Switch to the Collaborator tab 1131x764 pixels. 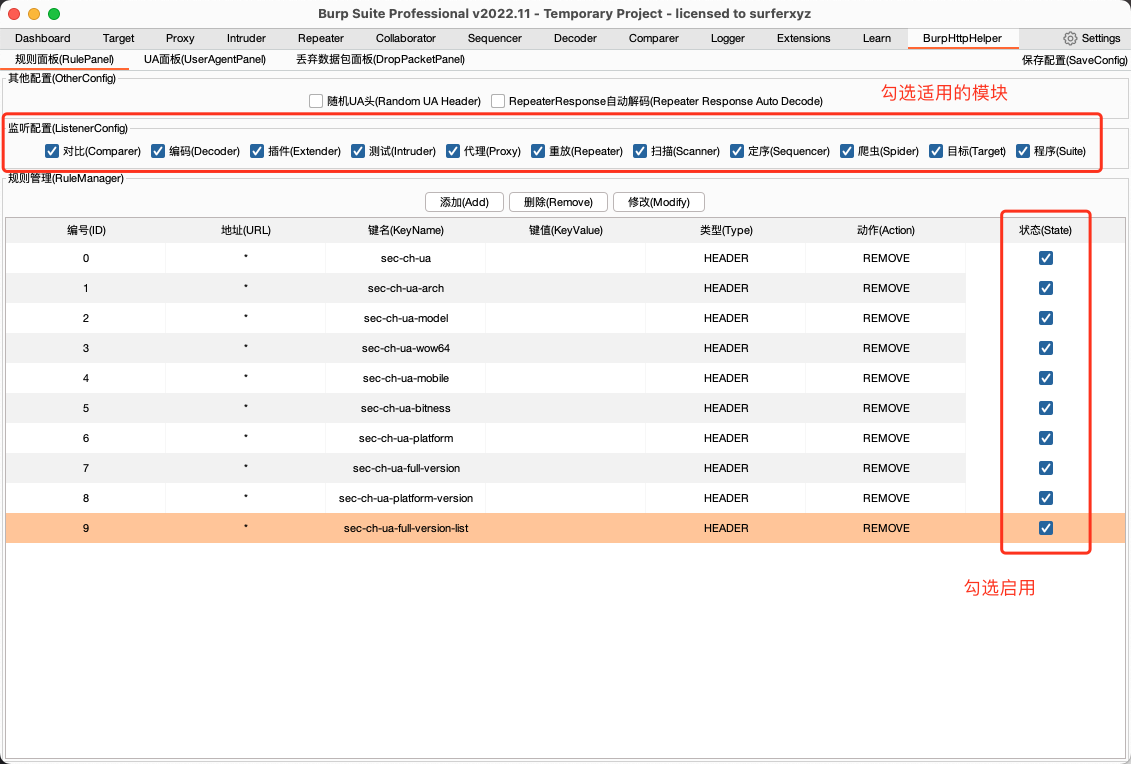tap(405, 38)
